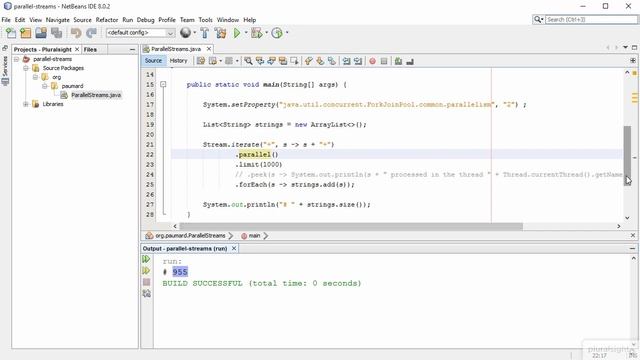Close the Output parallel-streams tab

pos(234,249)
